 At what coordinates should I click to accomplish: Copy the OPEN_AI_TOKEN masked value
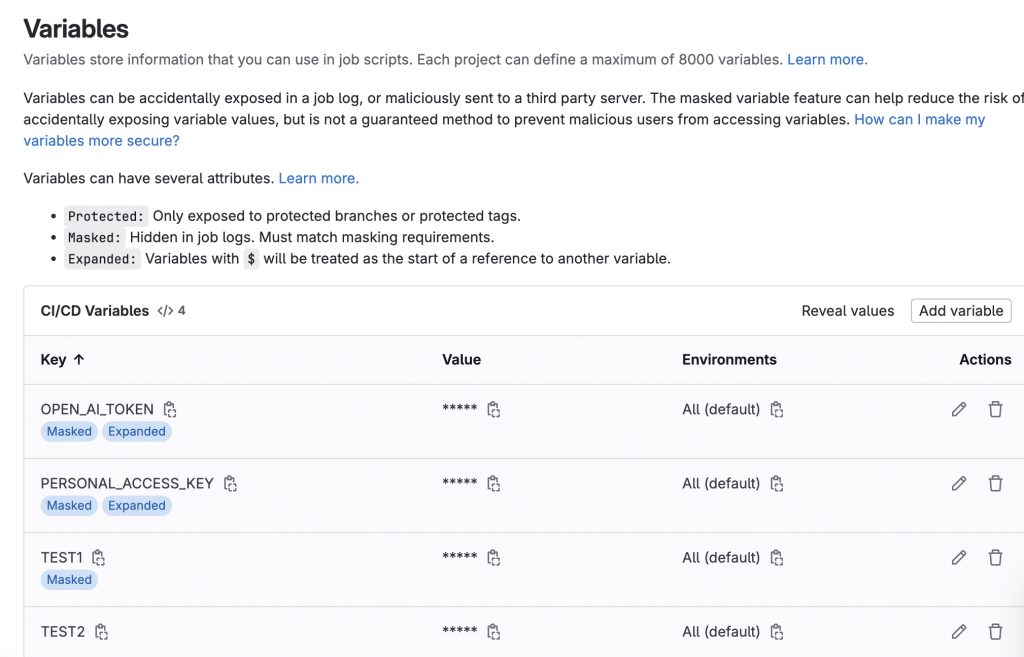tap(493, 409)
